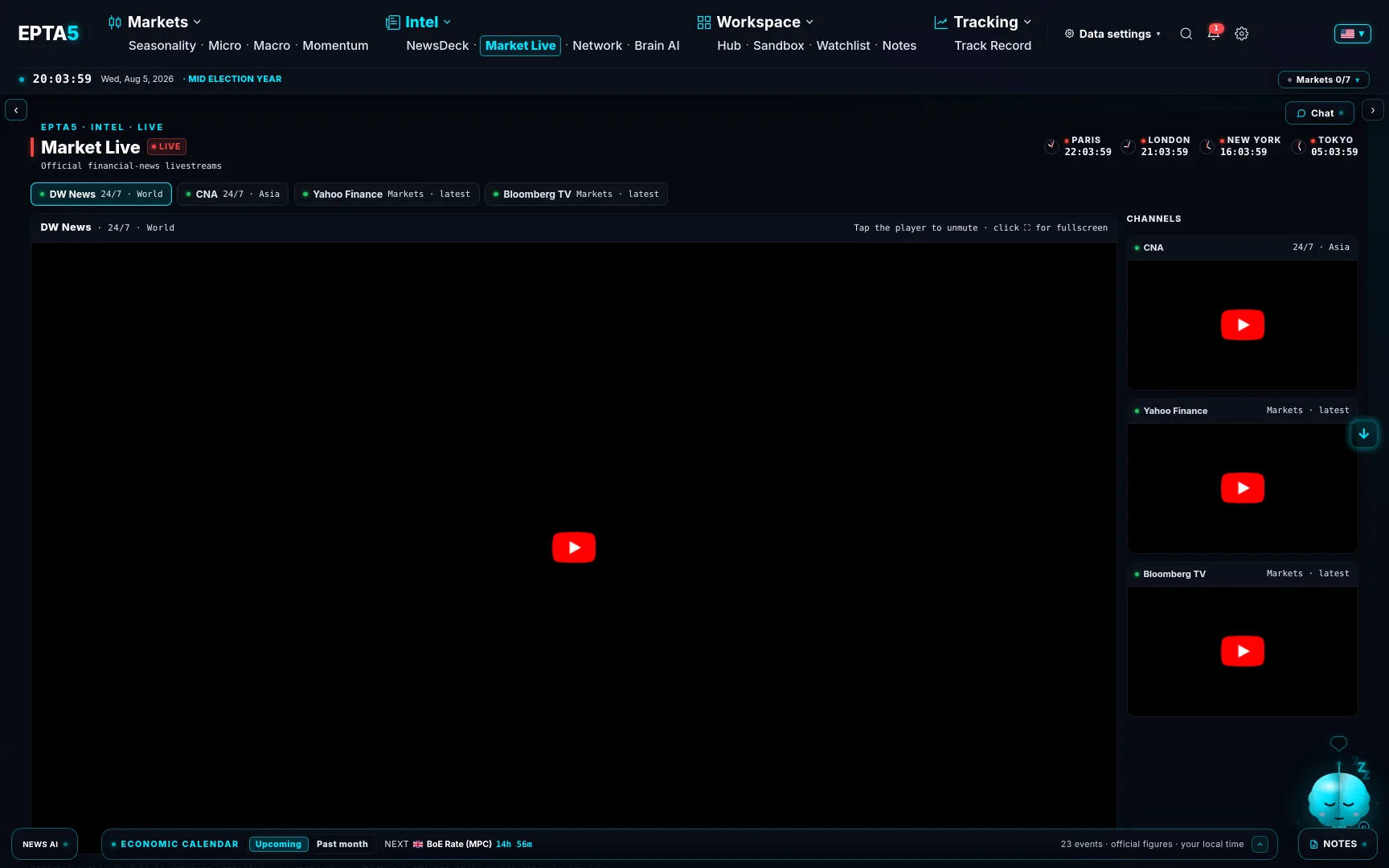
Task: Open the search icon in the header
Action: (x=1186, y=34)
